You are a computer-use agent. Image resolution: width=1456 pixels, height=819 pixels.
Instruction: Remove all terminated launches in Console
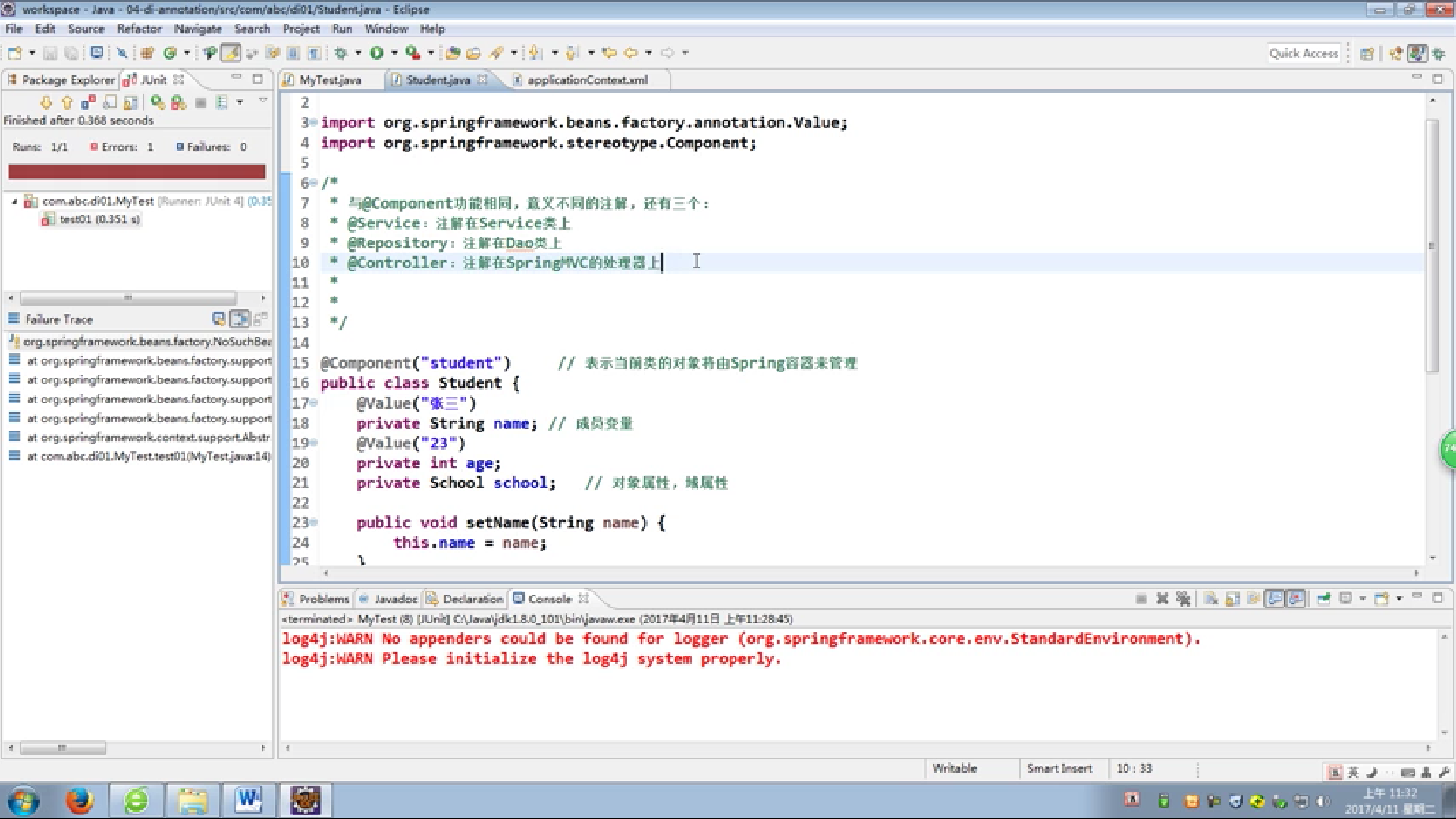pos(1182,598)
